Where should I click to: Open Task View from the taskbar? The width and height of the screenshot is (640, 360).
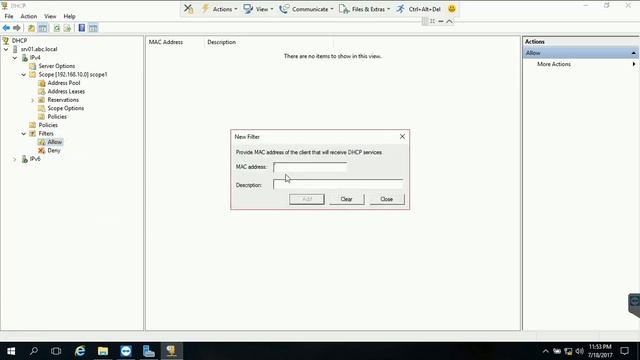(x=56, y=351)
